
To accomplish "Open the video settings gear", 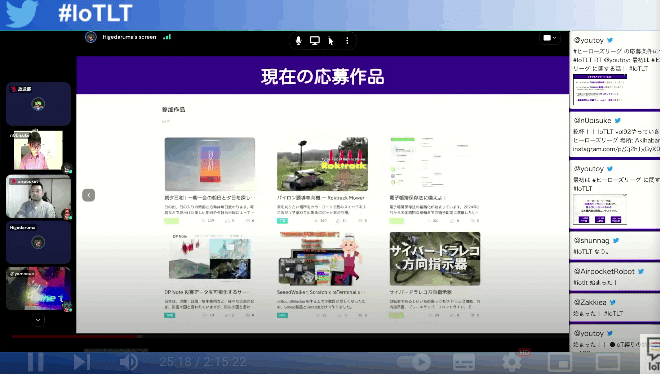I will tap(512, 362).
